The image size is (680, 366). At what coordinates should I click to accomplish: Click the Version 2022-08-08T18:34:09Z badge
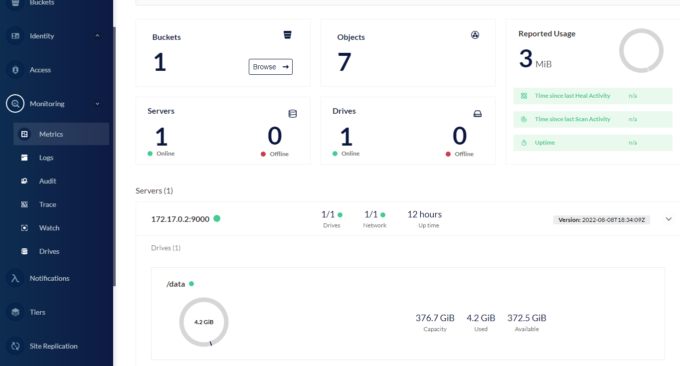click(x=602, y=220)
